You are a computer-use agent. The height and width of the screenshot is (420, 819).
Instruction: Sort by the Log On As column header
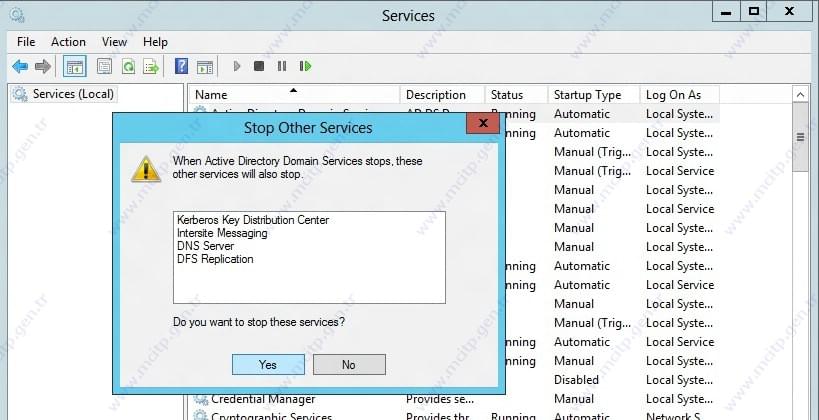click(680, 95)
